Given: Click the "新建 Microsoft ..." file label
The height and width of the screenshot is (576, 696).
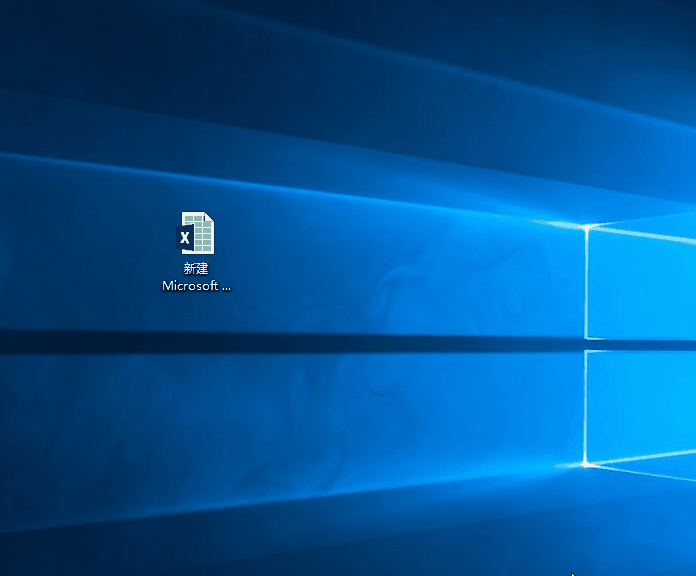Looking at the screenshot, I should tap(196, 277).
